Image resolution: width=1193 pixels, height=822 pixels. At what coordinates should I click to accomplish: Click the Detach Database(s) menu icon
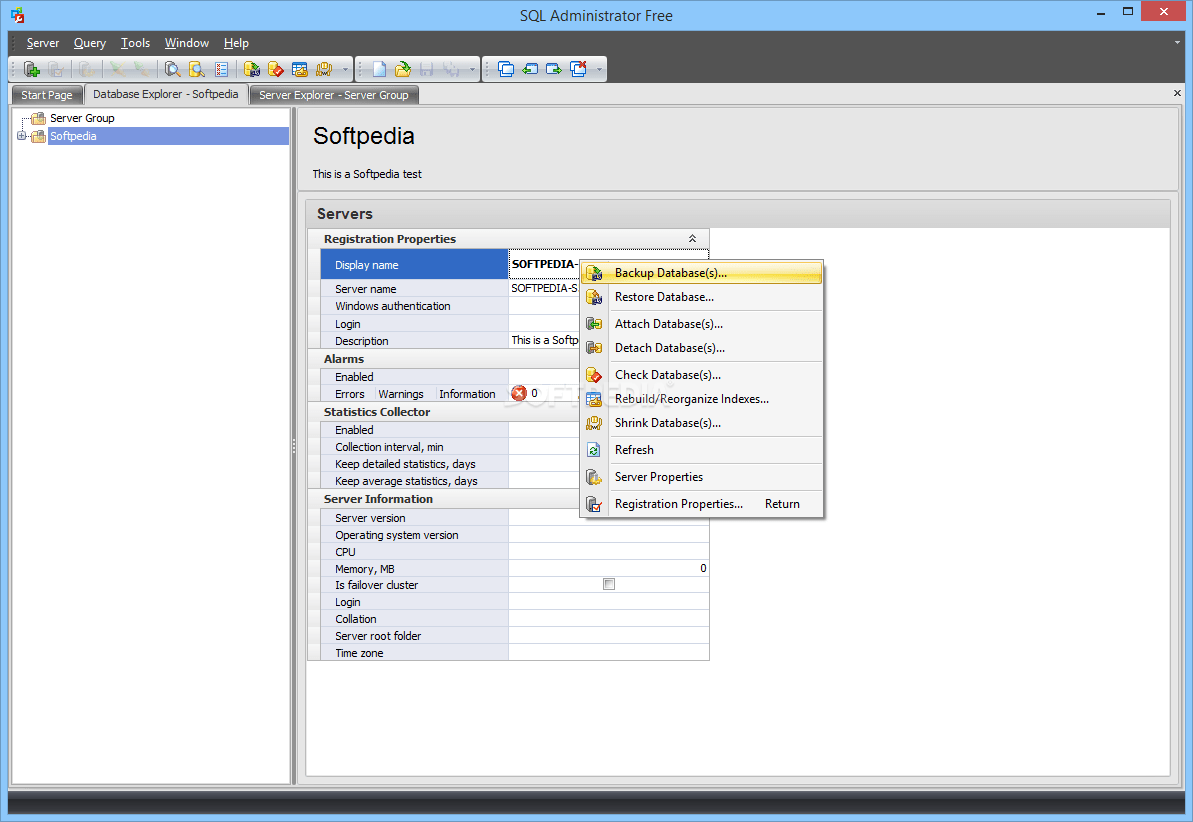594,348
